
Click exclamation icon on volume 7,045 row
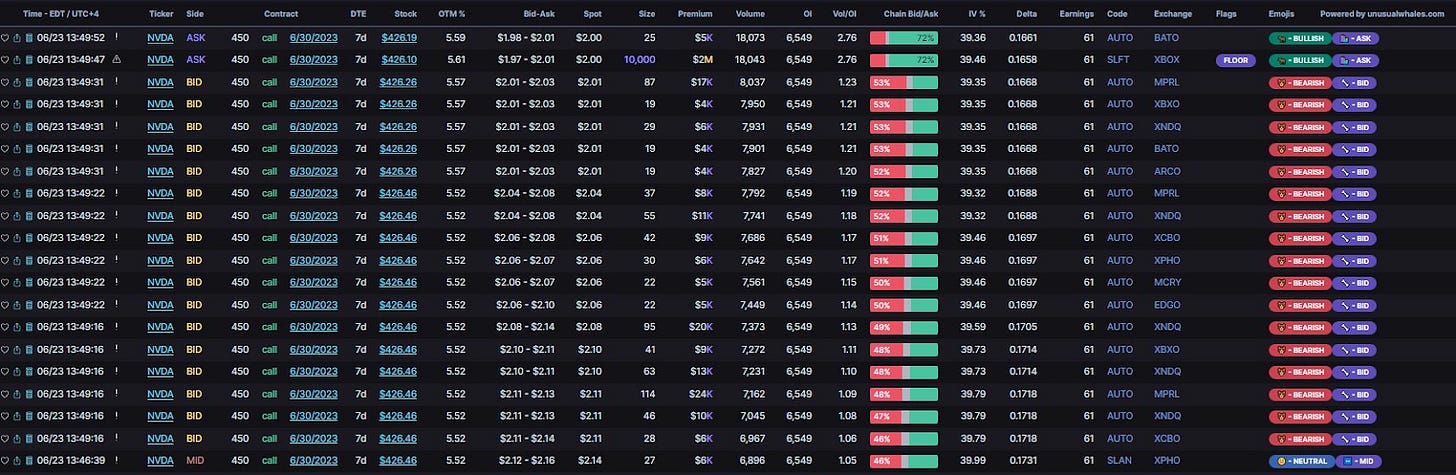(x=116, y=415)
